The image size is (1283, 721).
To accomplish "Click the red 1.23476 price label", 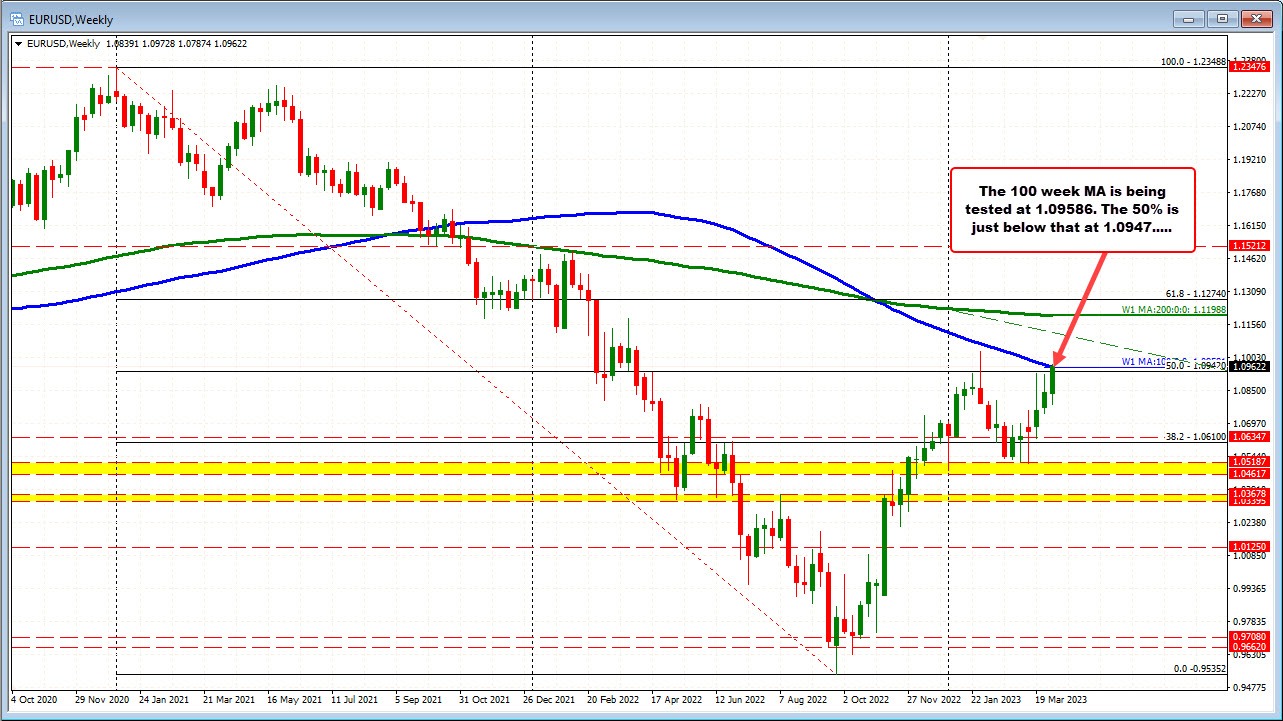I will point(1249,66).
